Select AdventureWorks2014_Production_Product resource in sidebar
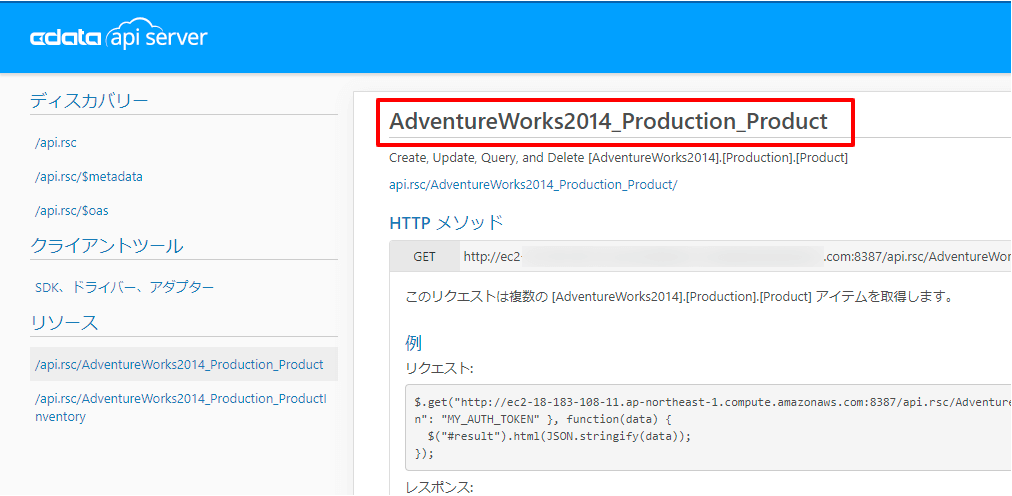The width and height of the screenshot is (1012, 496). (x=180, y=365)
